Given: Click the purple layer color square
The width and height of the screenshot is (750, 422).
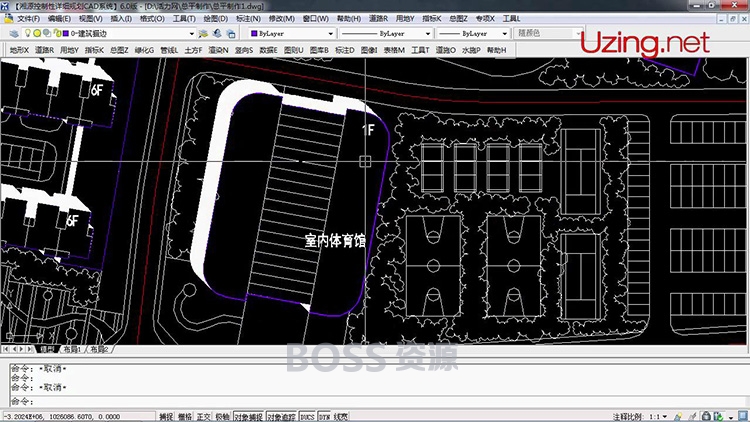Looking at the screenshot, I should pyautogui.click(x=66, y=33).
